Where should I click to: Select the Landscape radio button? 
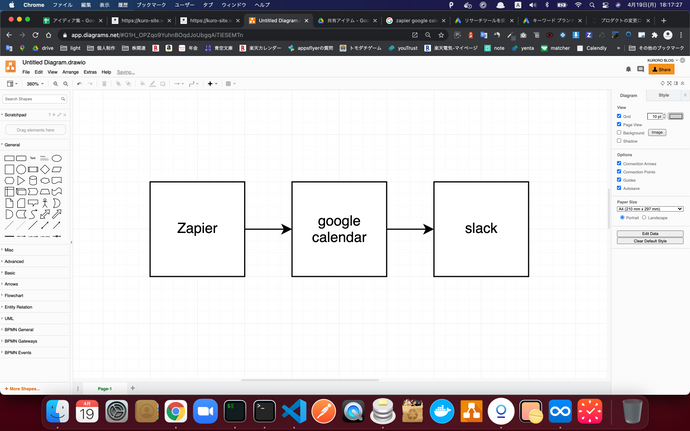644,217
